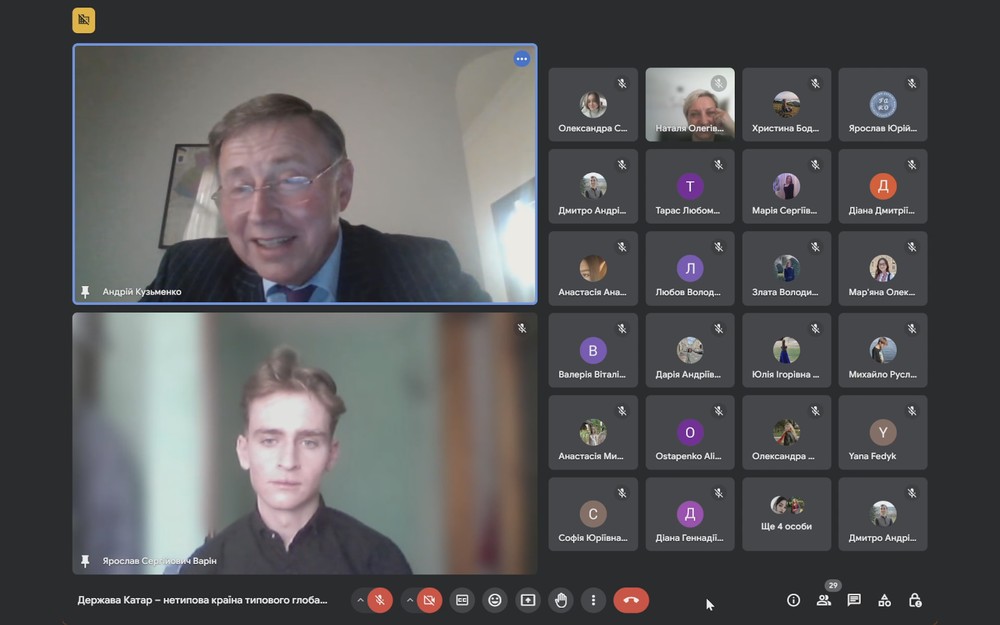Leave the call with red hang-up button
The height and width of the screenshot is (625, 1000).
pos(631,600)
